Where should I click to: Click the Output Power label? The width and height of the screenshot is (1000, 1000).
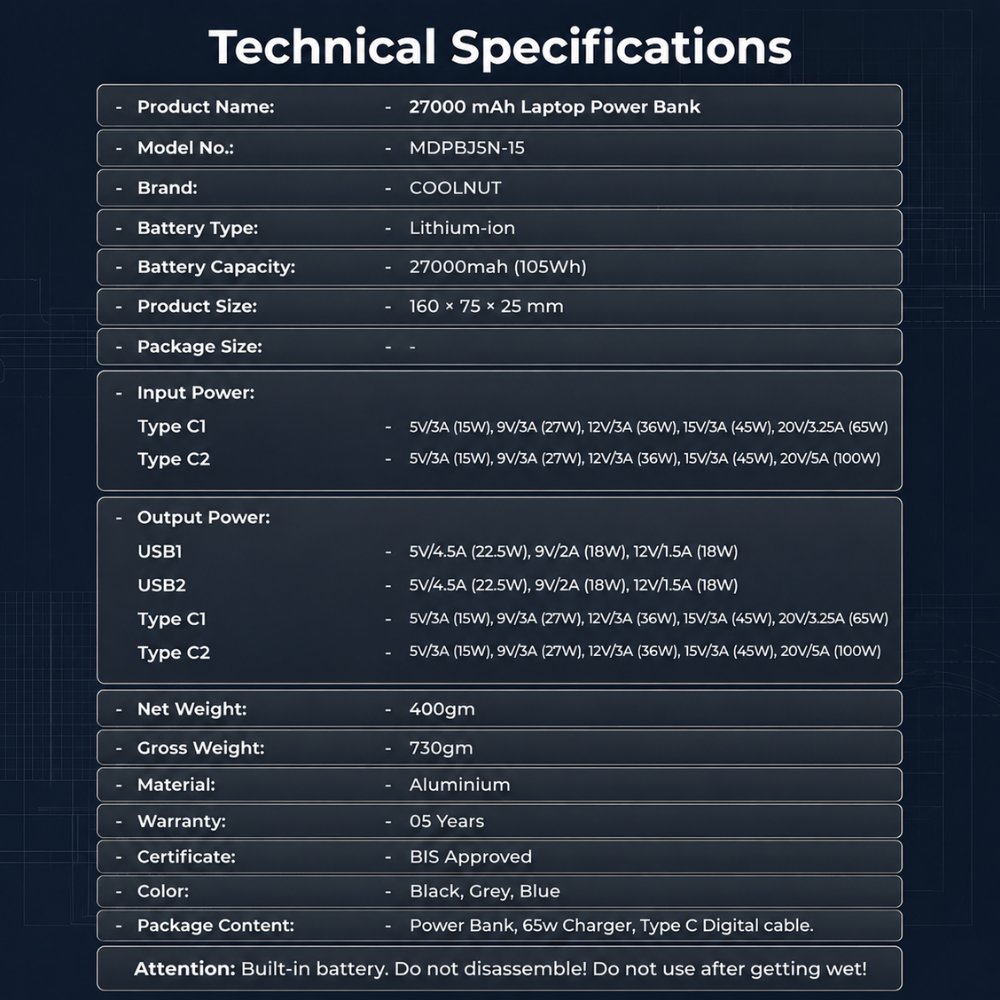[203, 517]
